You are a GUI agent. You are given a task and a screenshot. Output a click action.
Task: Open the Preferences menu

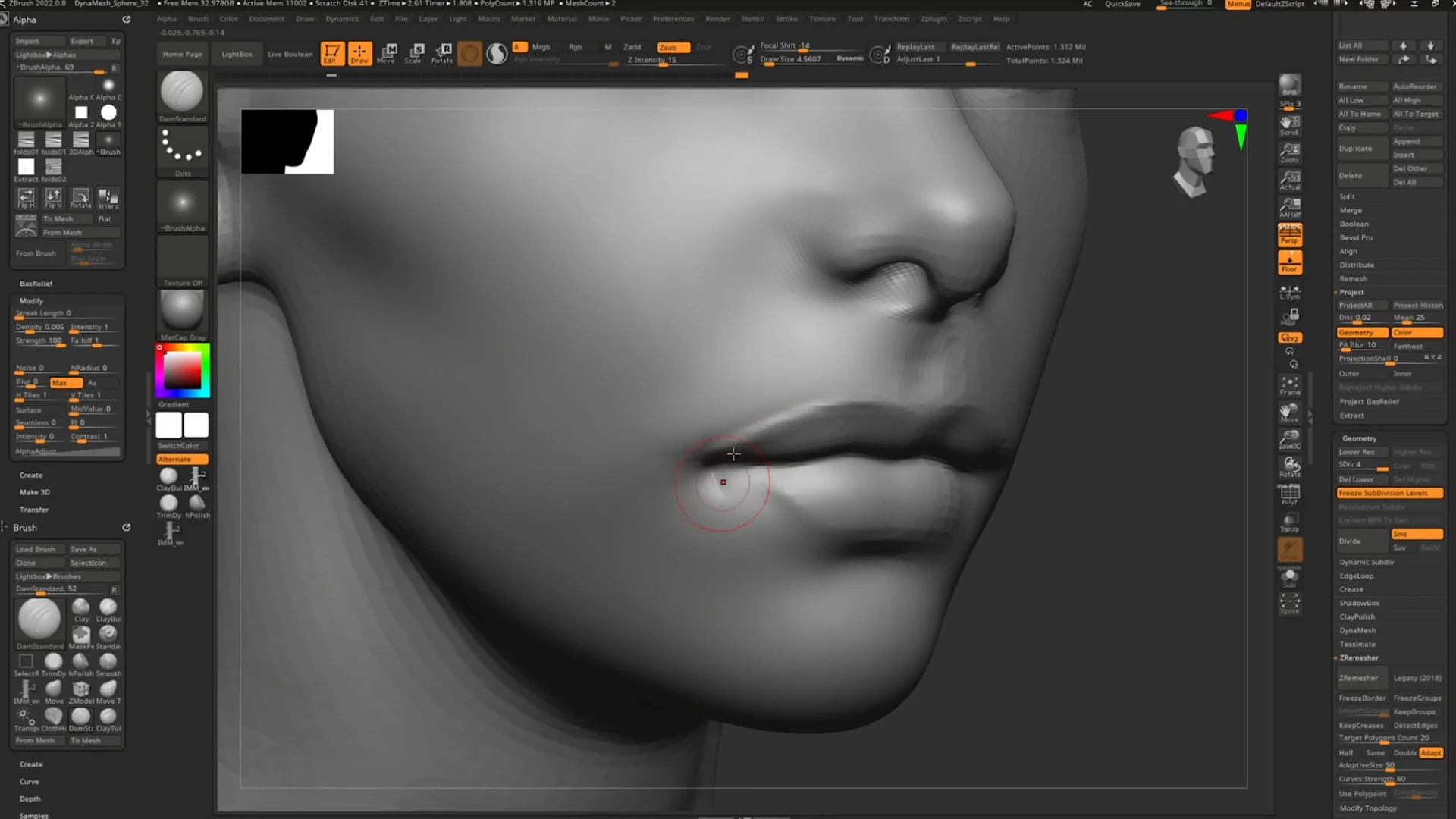(673, 19)
